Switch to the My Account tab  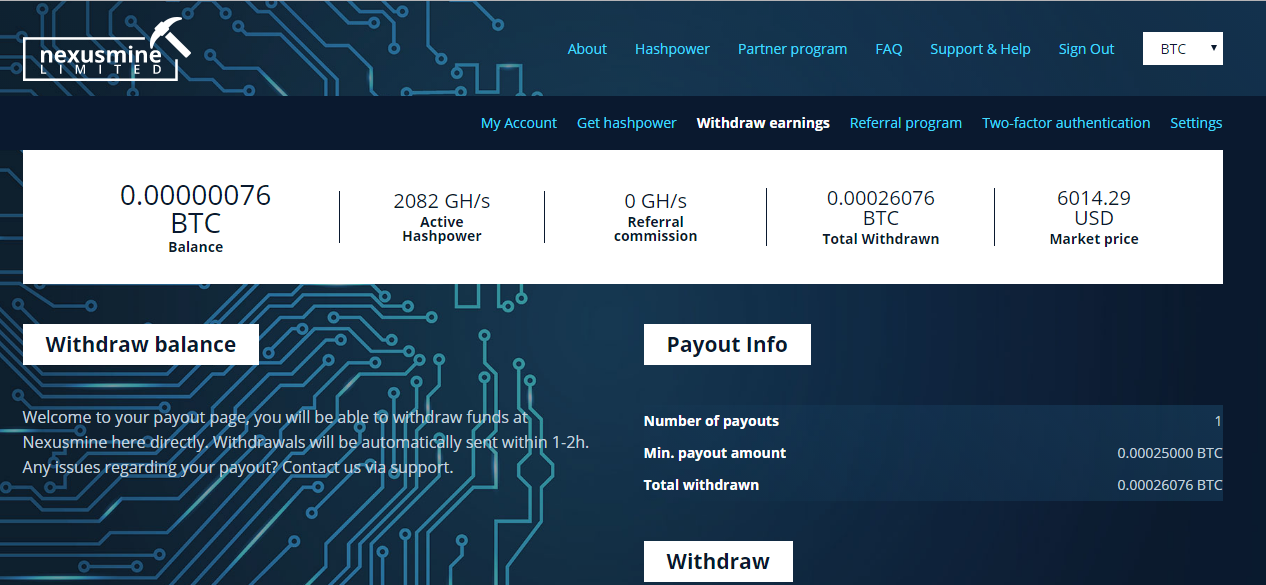point(519,123)
